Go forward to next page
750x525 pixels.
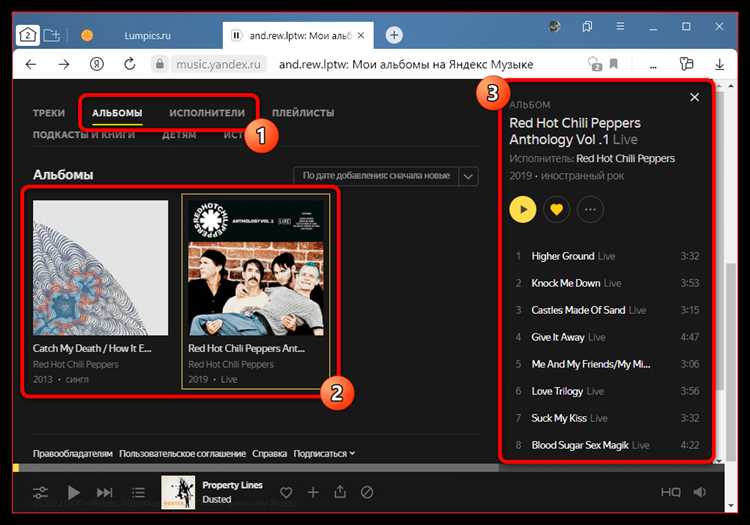click(64, 64)
